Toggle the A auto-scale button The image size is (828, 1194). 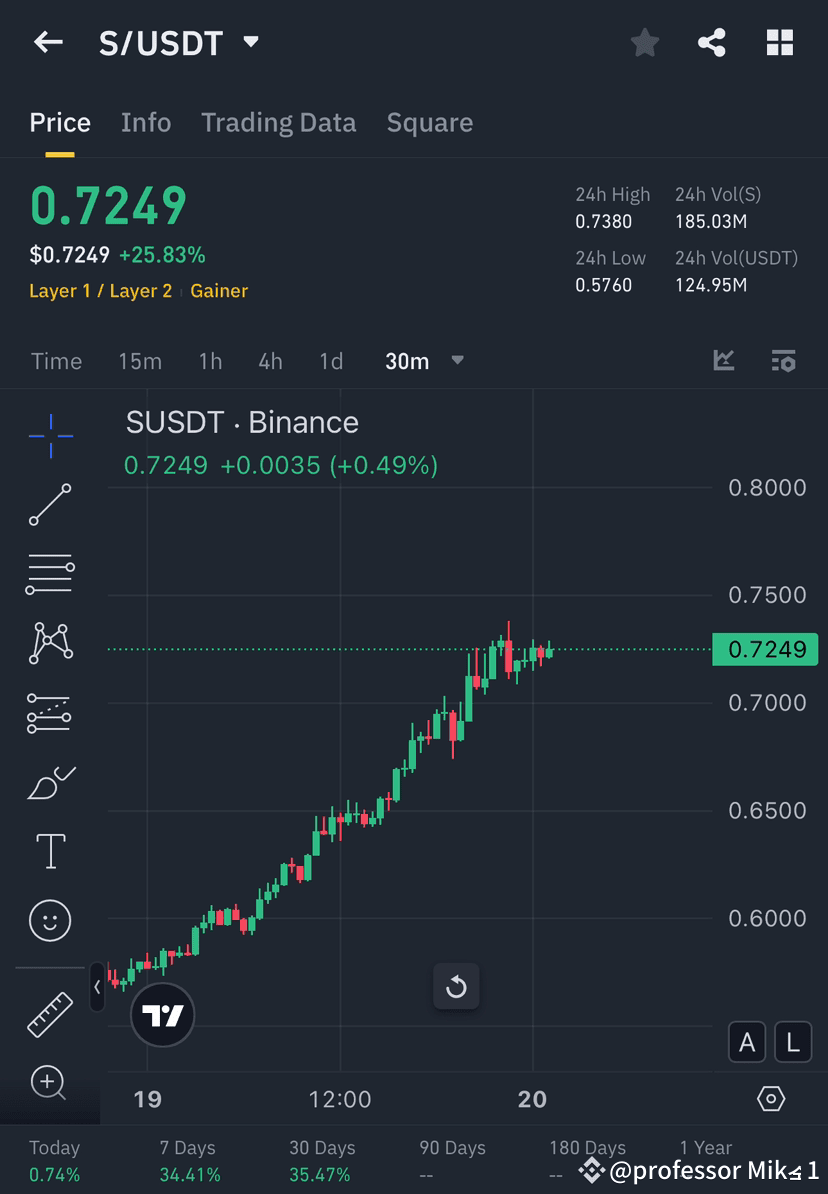[747, 1042]
